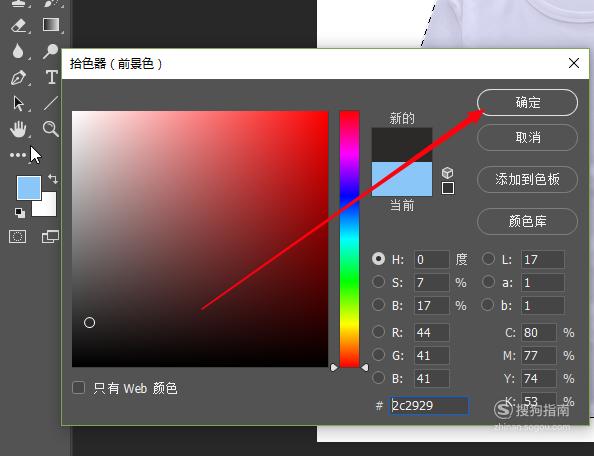Swap foreground and background colors
This screenshot has width=594, height=456.
click(53, 179)
